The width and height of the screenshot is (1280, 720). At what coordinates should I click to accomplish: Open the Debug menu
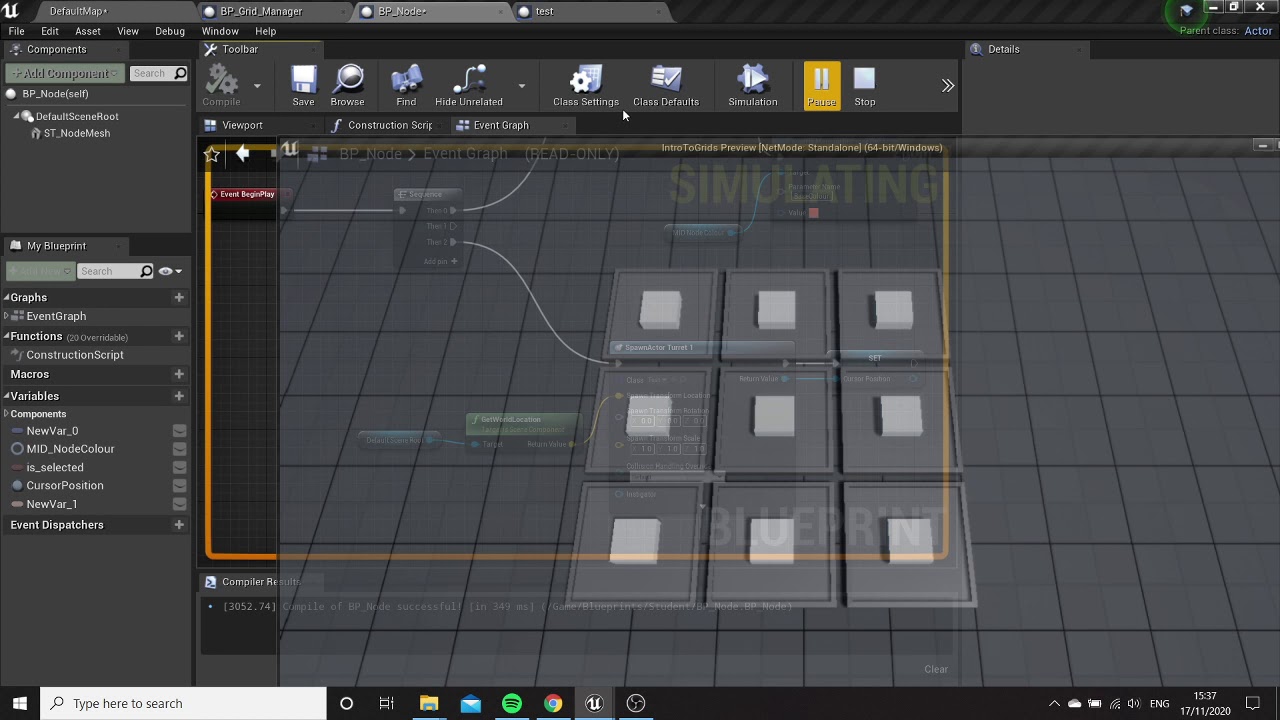pos(170,31)
